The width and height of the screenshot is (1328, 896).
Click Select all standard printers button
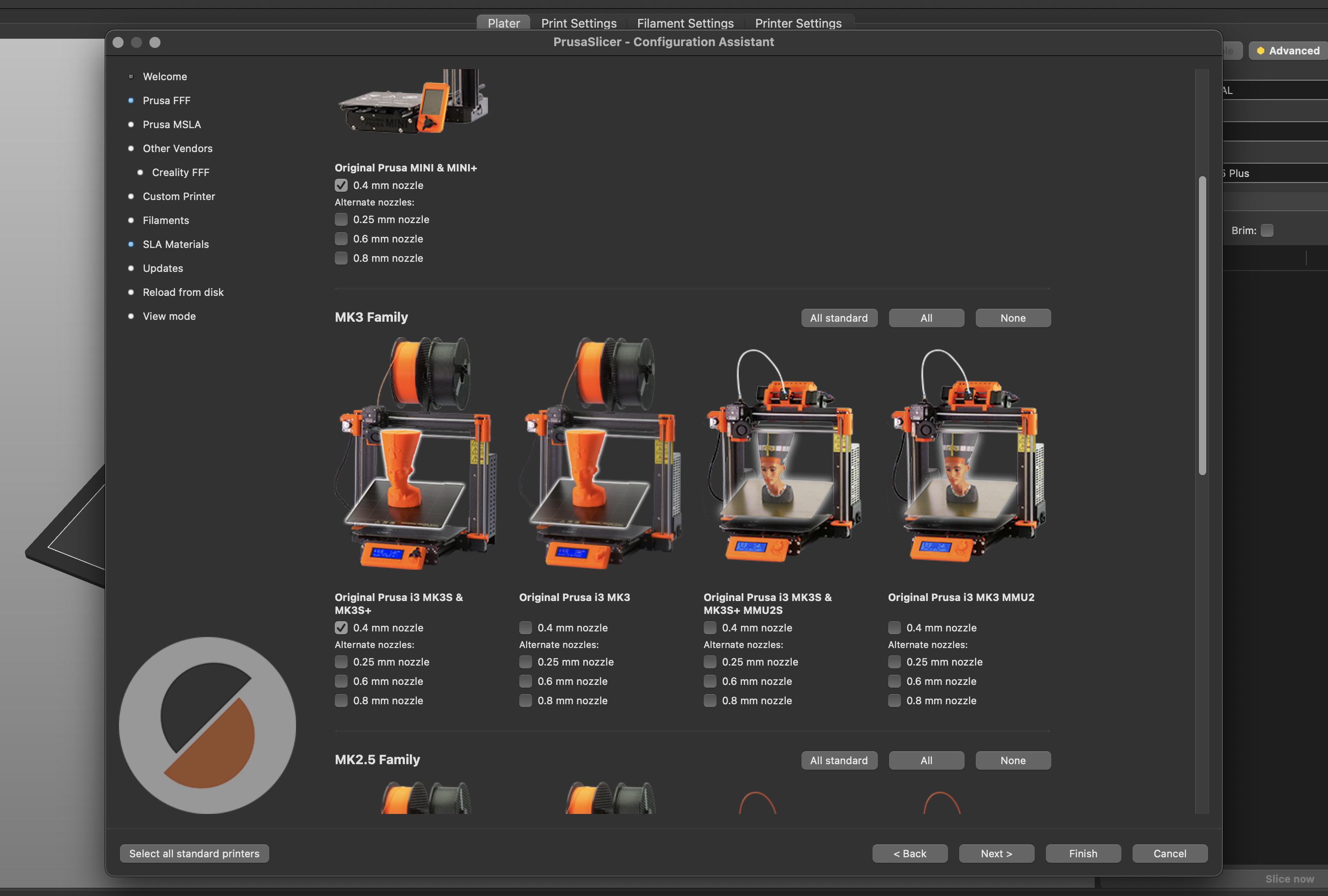(x=194, y=854)
